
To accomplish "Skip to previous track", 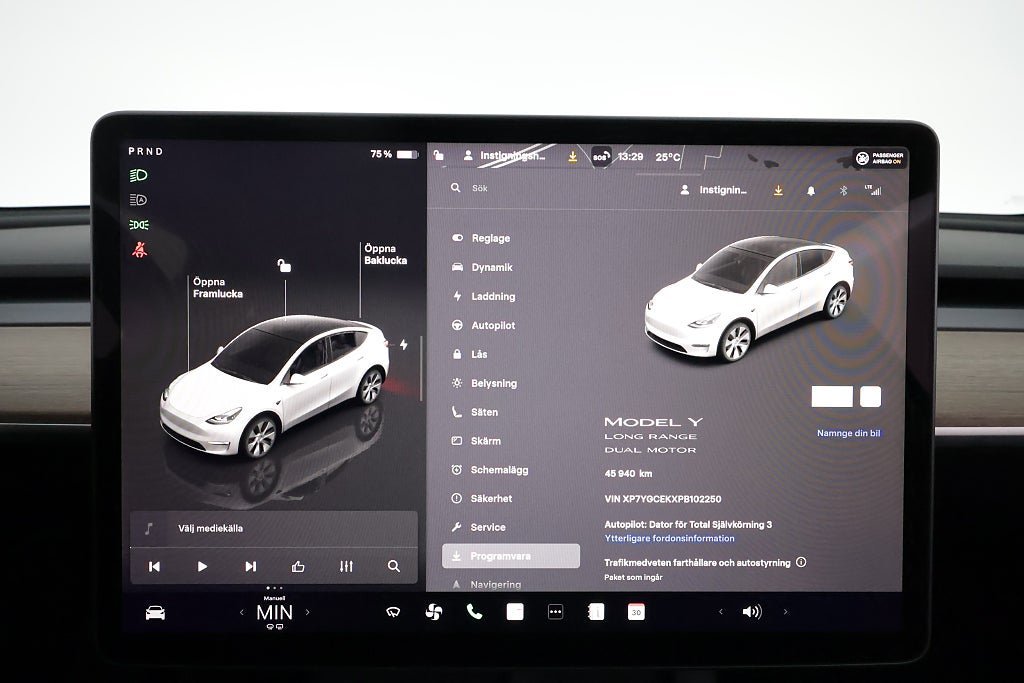I will 154,566.
